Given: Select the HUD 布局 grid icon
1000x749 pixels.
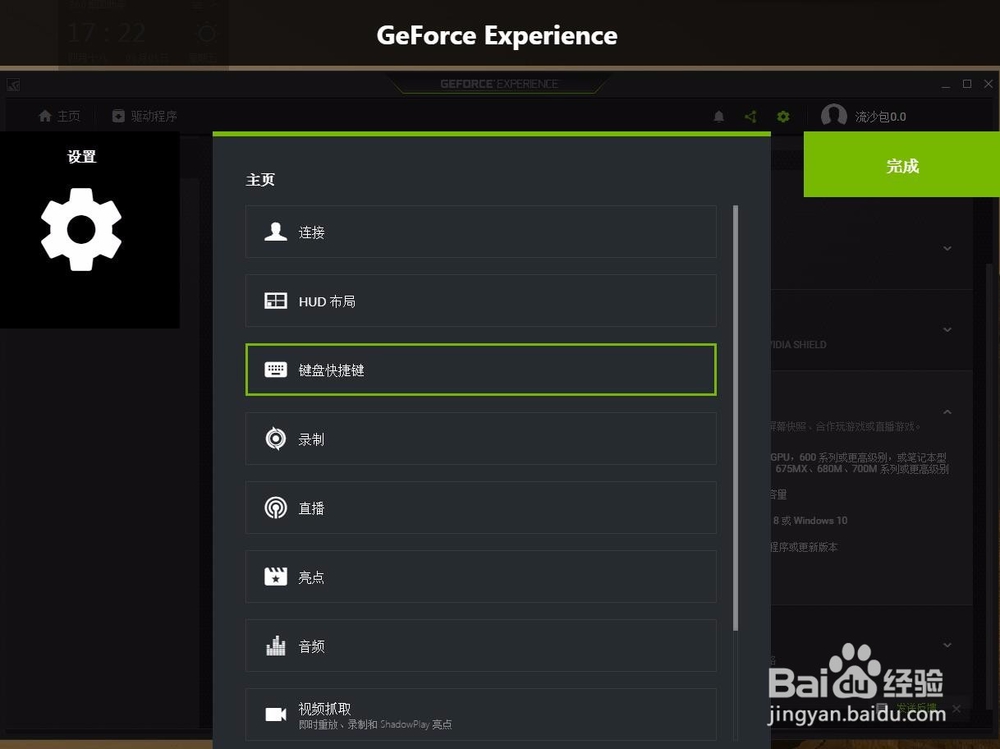Looking at the screenshot, I should [275, 300].
